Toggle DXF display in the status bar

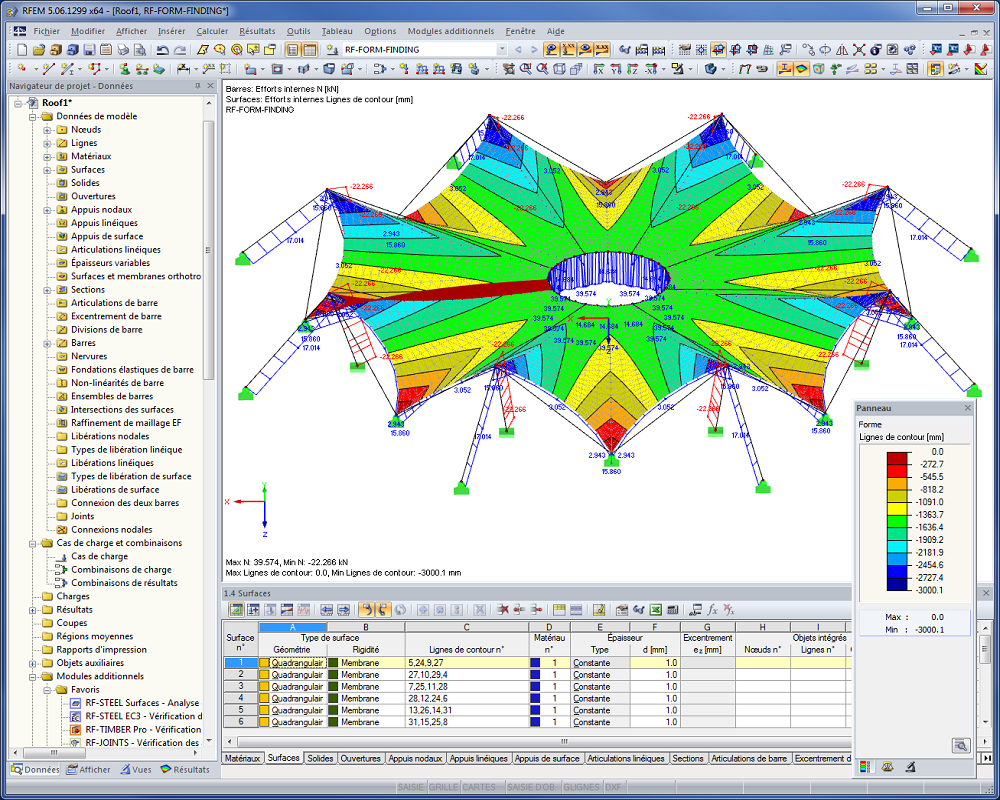(x=613, y=787)
